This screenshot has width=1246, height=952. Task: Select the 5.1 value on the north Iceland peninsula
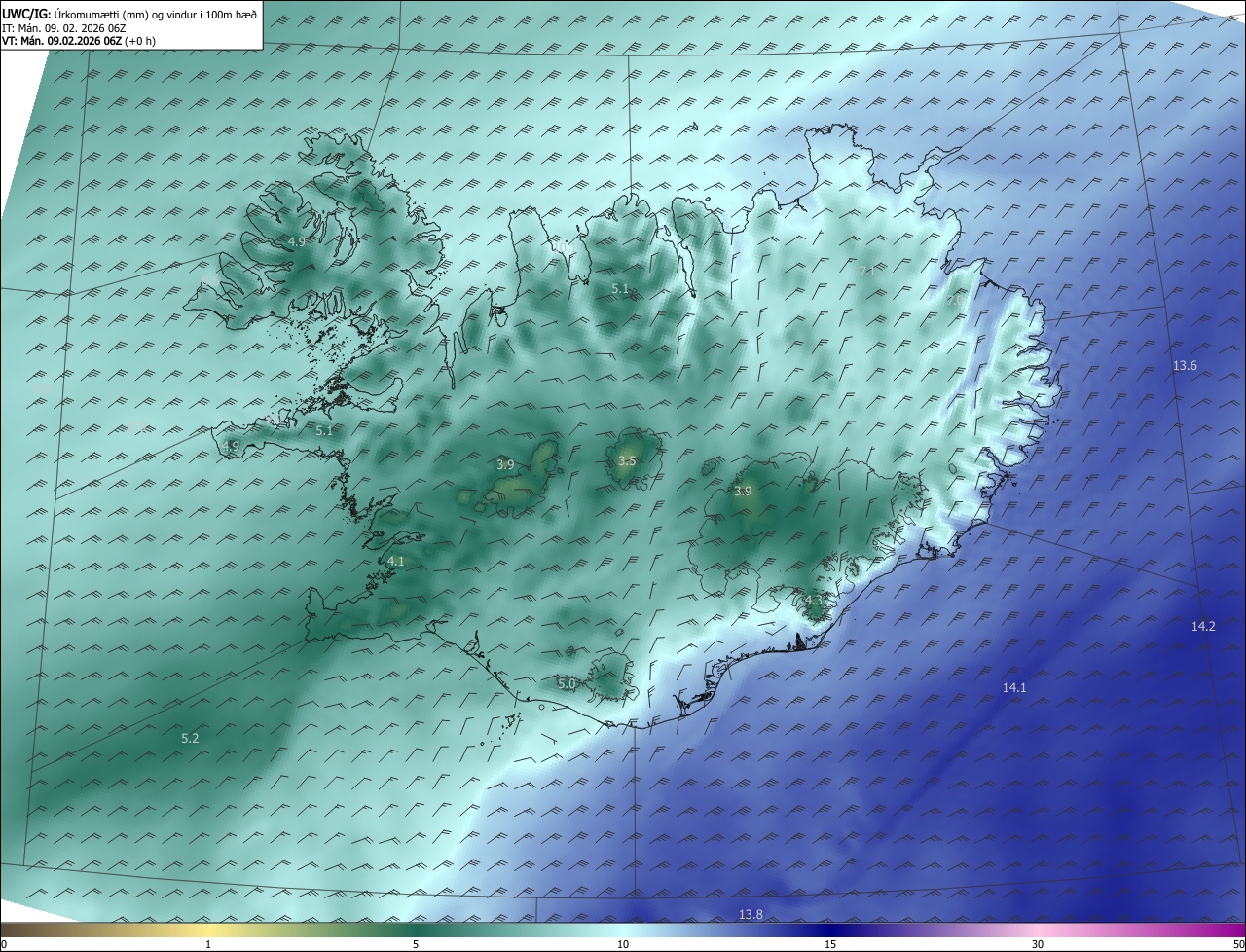pos(620,290)
